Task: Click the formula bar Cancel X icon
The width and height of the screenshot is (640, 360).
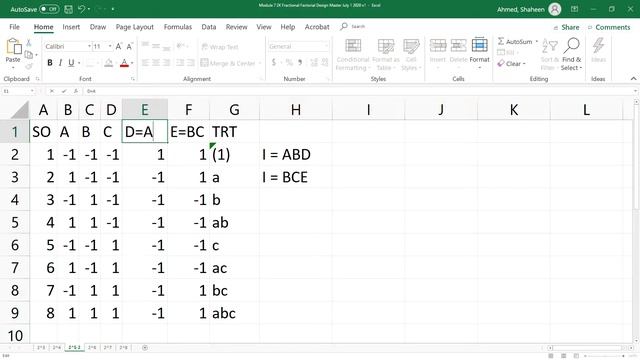Action: coord(52,91)
